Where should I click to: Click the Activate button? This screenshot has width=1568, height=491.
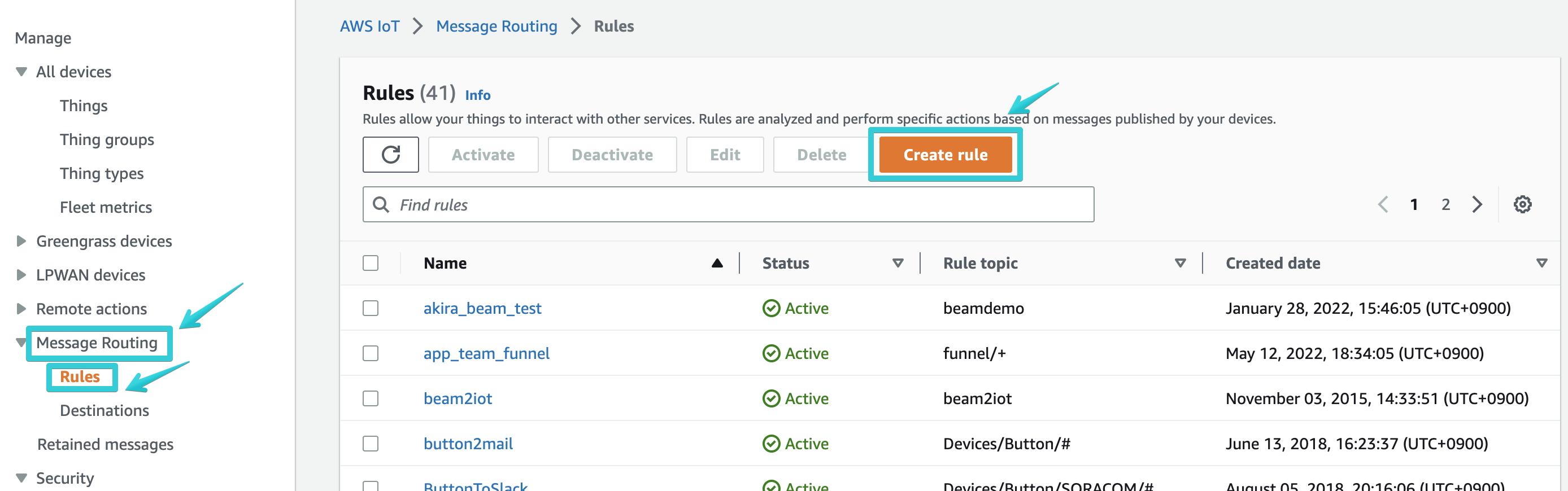point(483,155)
